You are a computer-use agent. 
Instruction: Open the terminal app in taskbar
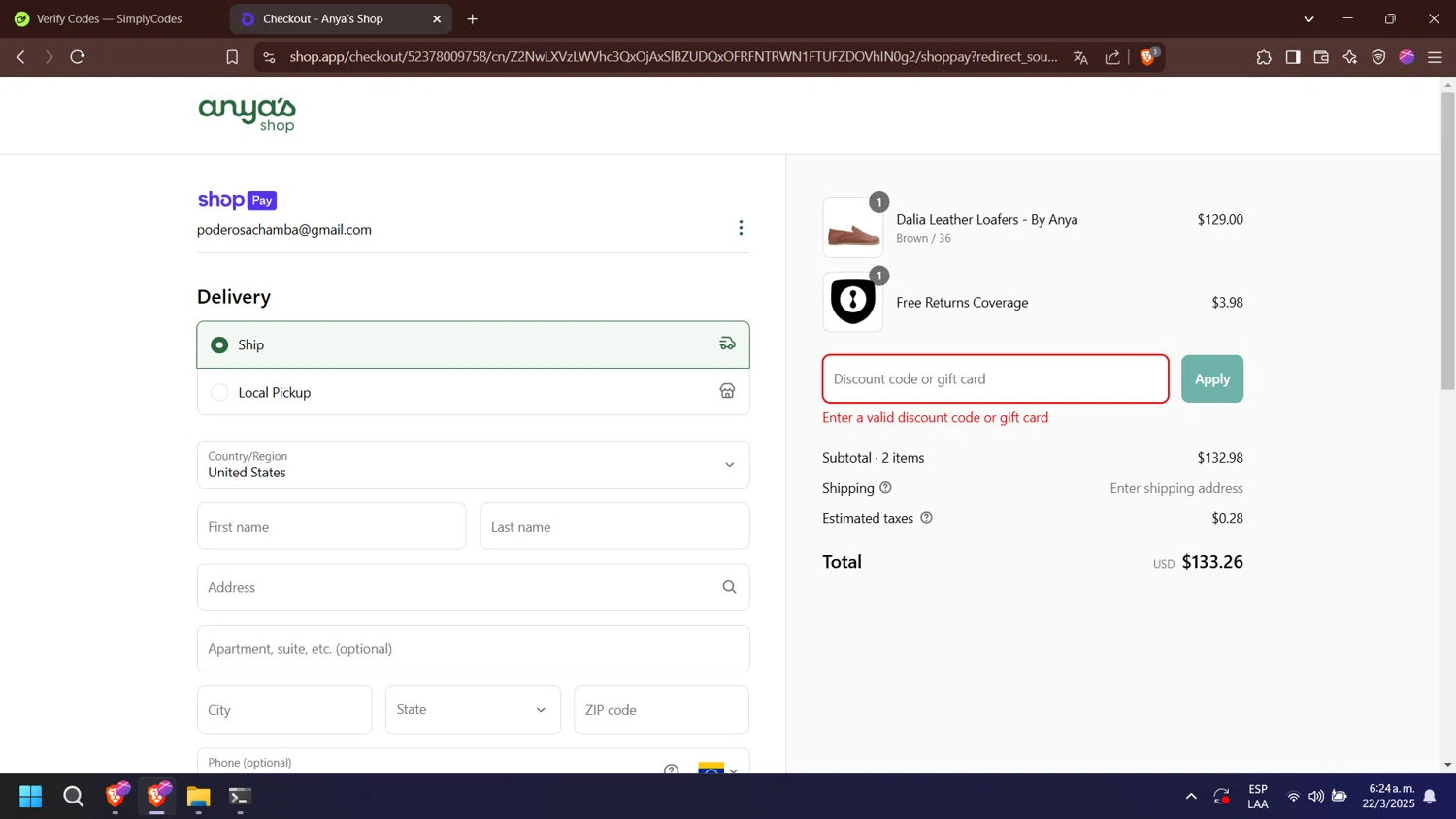click(240, 797)
